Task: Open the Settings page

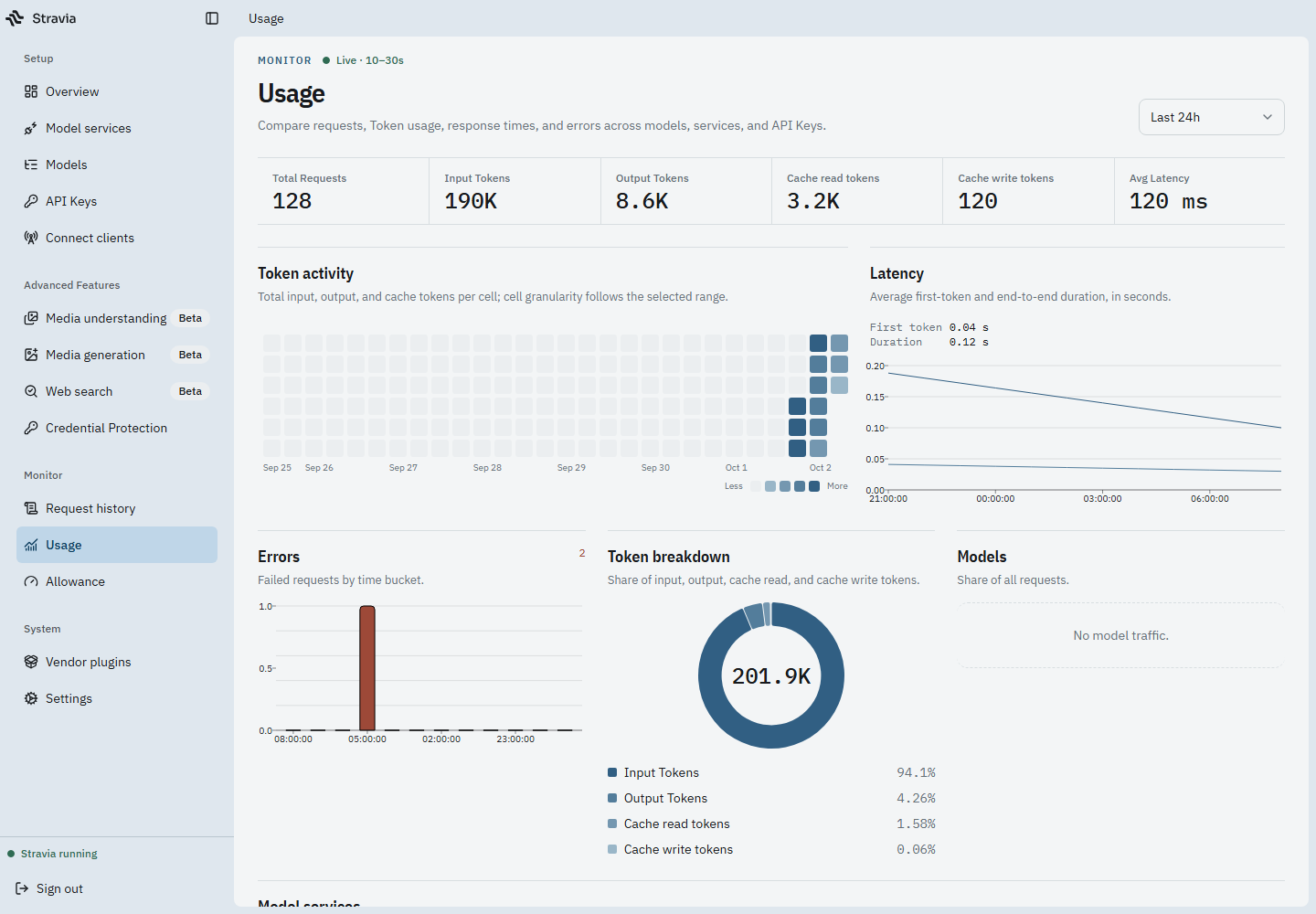Action: [117, 698]
